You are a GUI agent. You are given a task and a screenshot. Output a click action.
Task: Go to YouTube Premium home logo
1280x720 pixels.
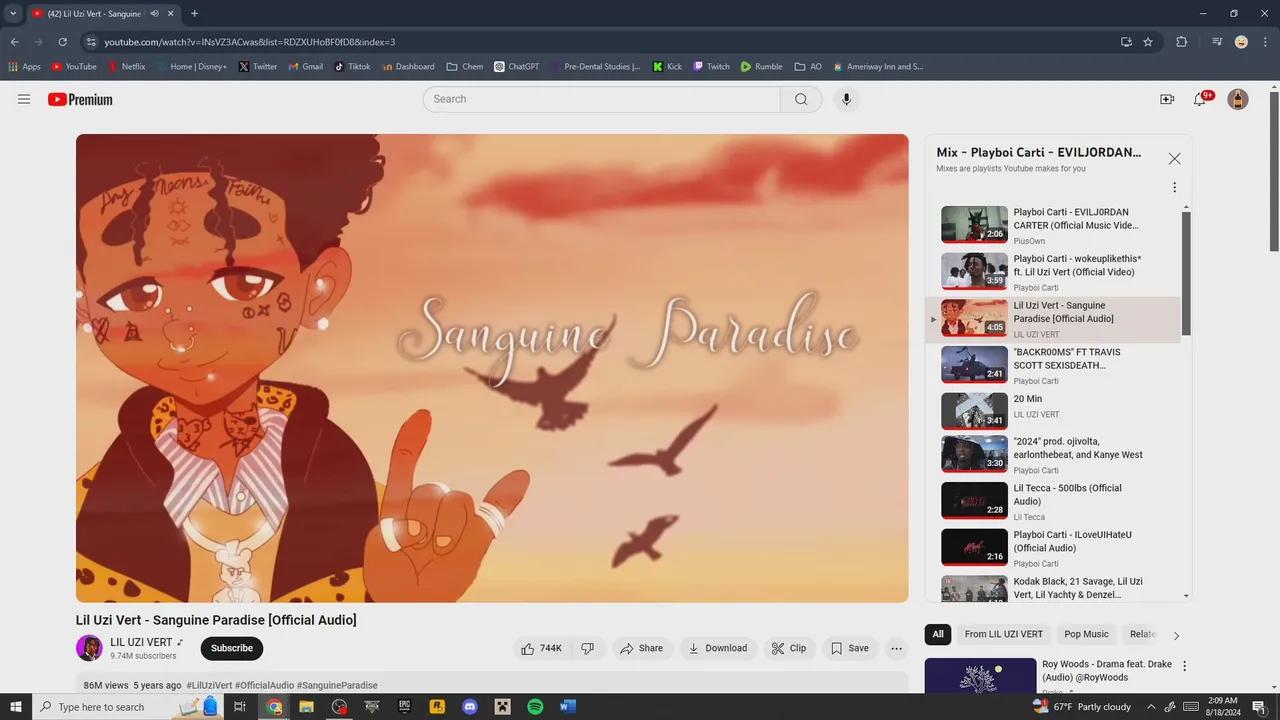click(x=80, y=99)
